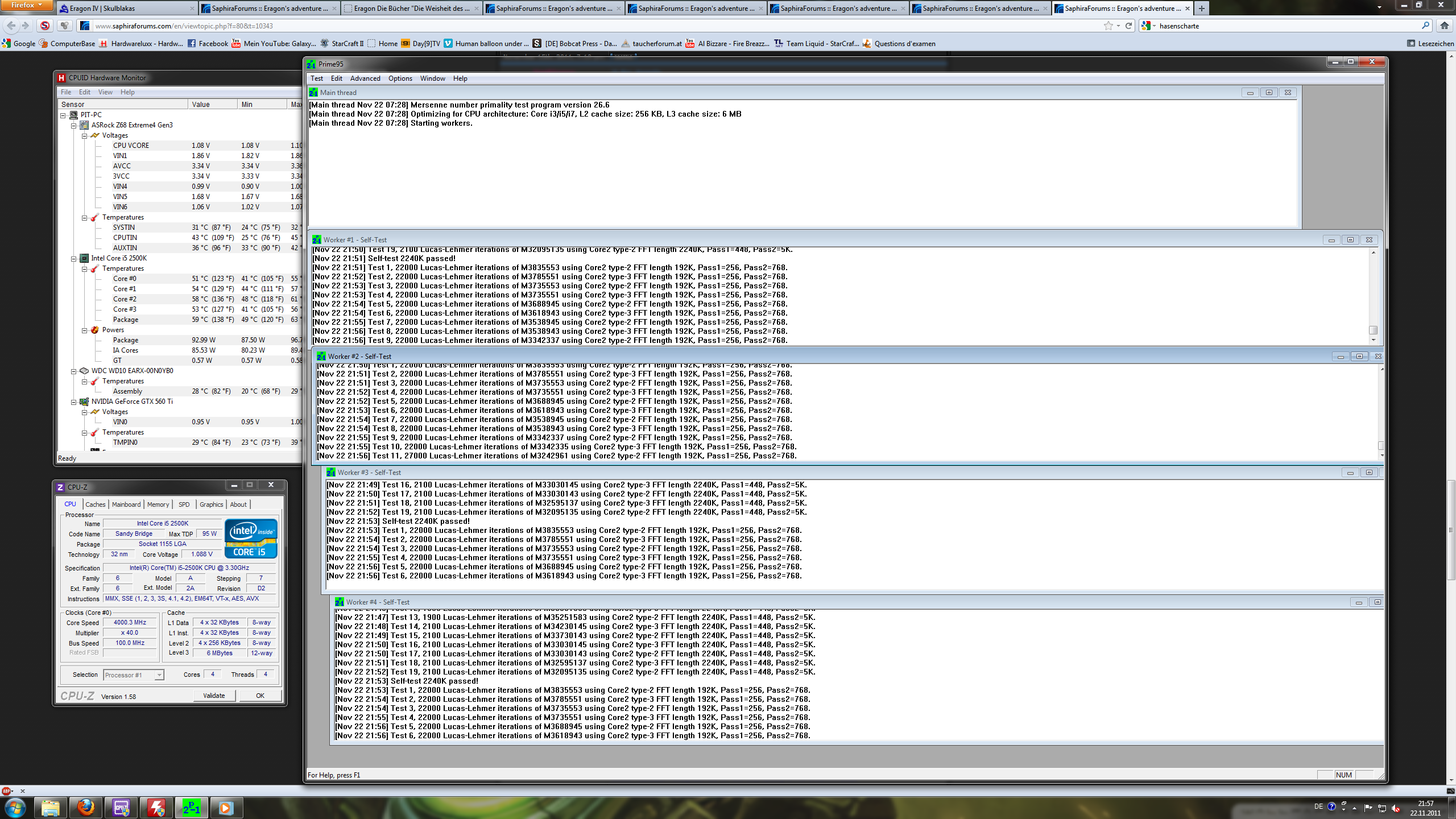Click the Firefox home button
The height and width of the screenshot is (819, 1456).
1444,26
